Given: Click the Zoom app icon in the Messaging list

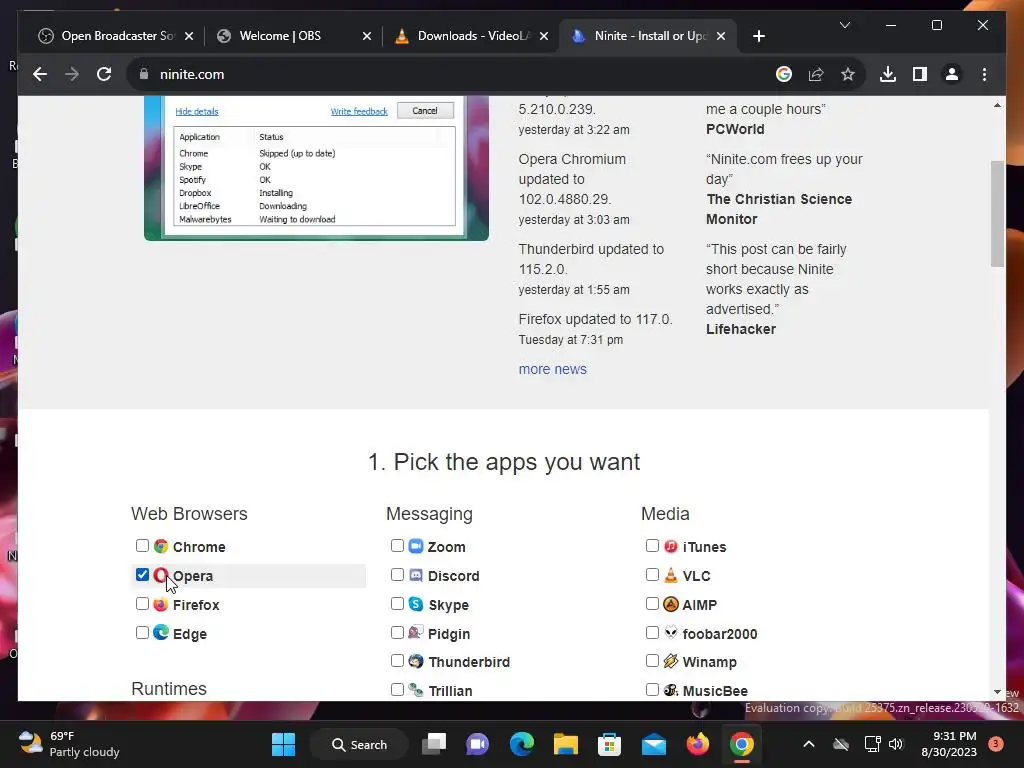Looking at the screenshot, I should click(x=416, y=546).
